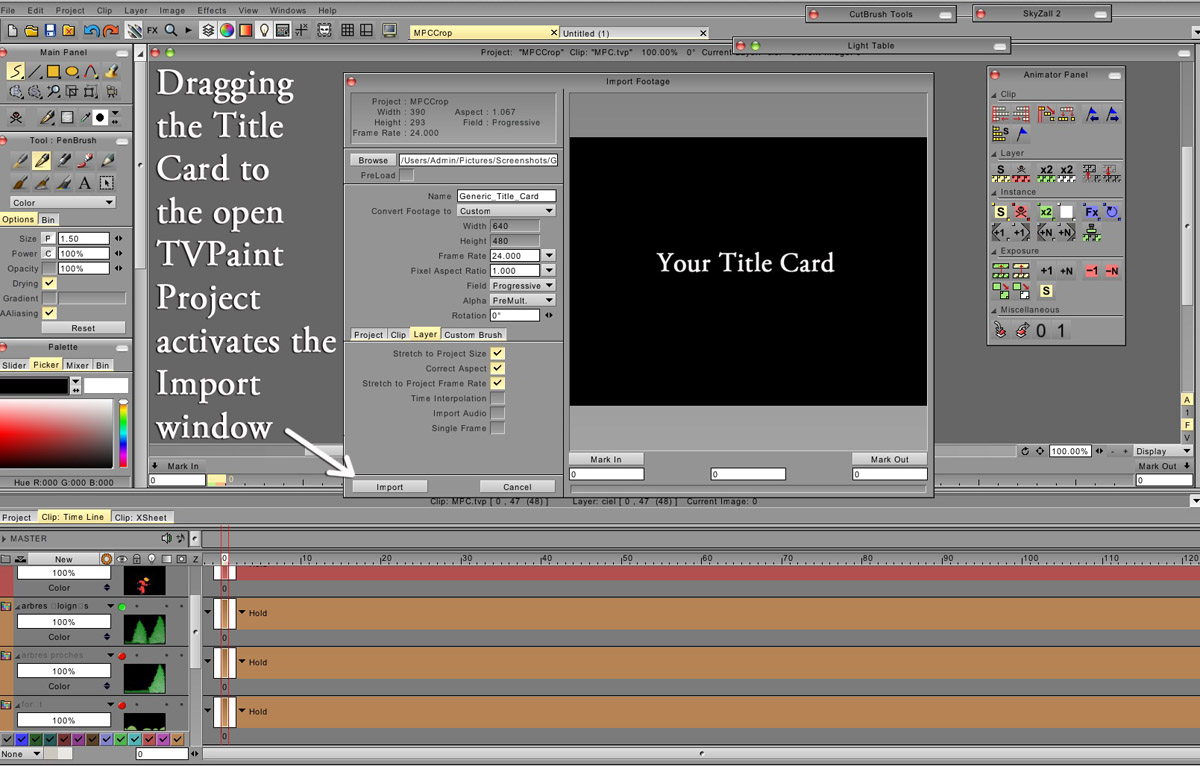The image size is (1200, 766).
Task: Select the freehand stroke tool in Main Panel
Action: pos(16,71)
